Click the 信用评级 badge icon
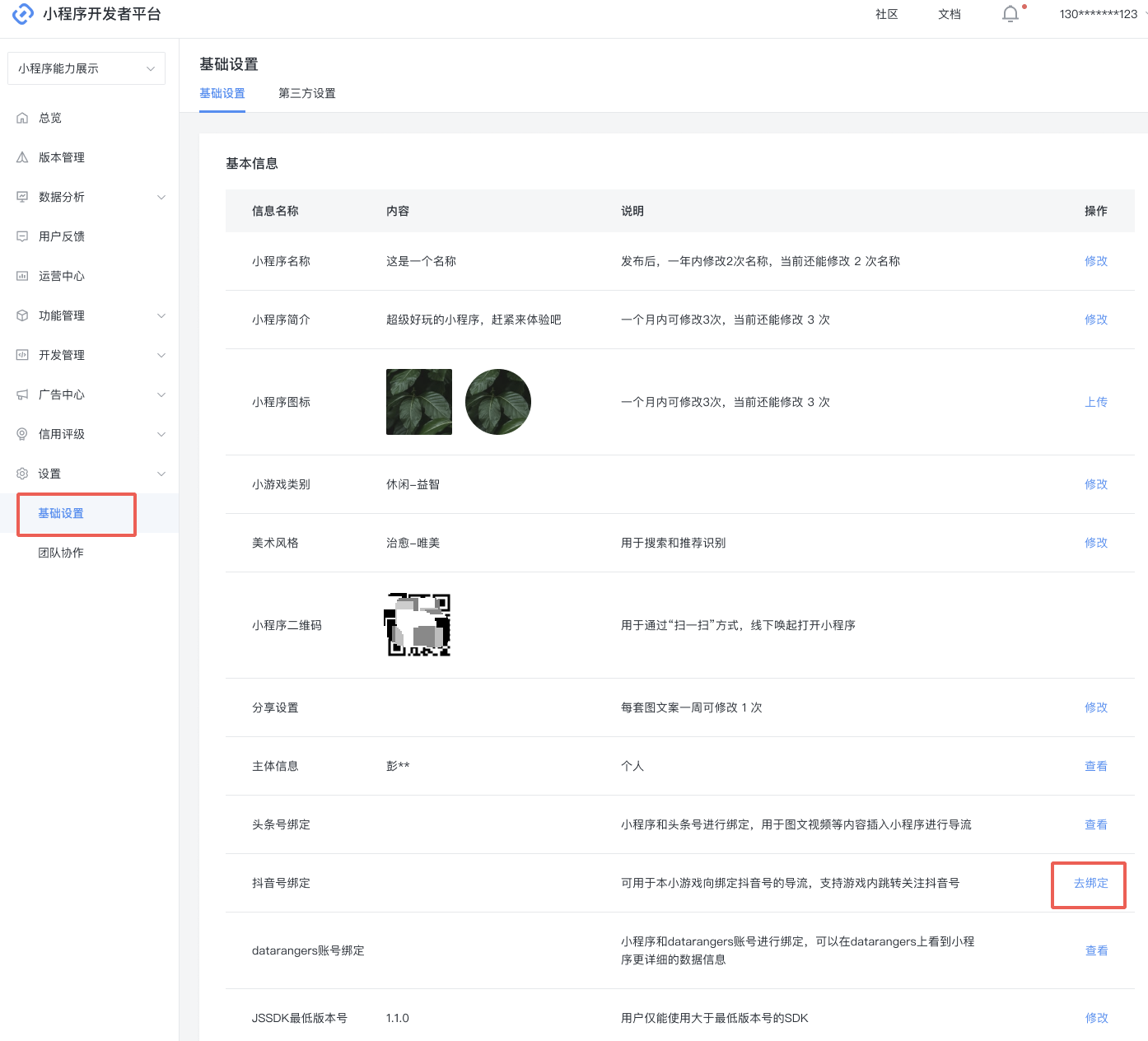 click(x=22, y=434)
